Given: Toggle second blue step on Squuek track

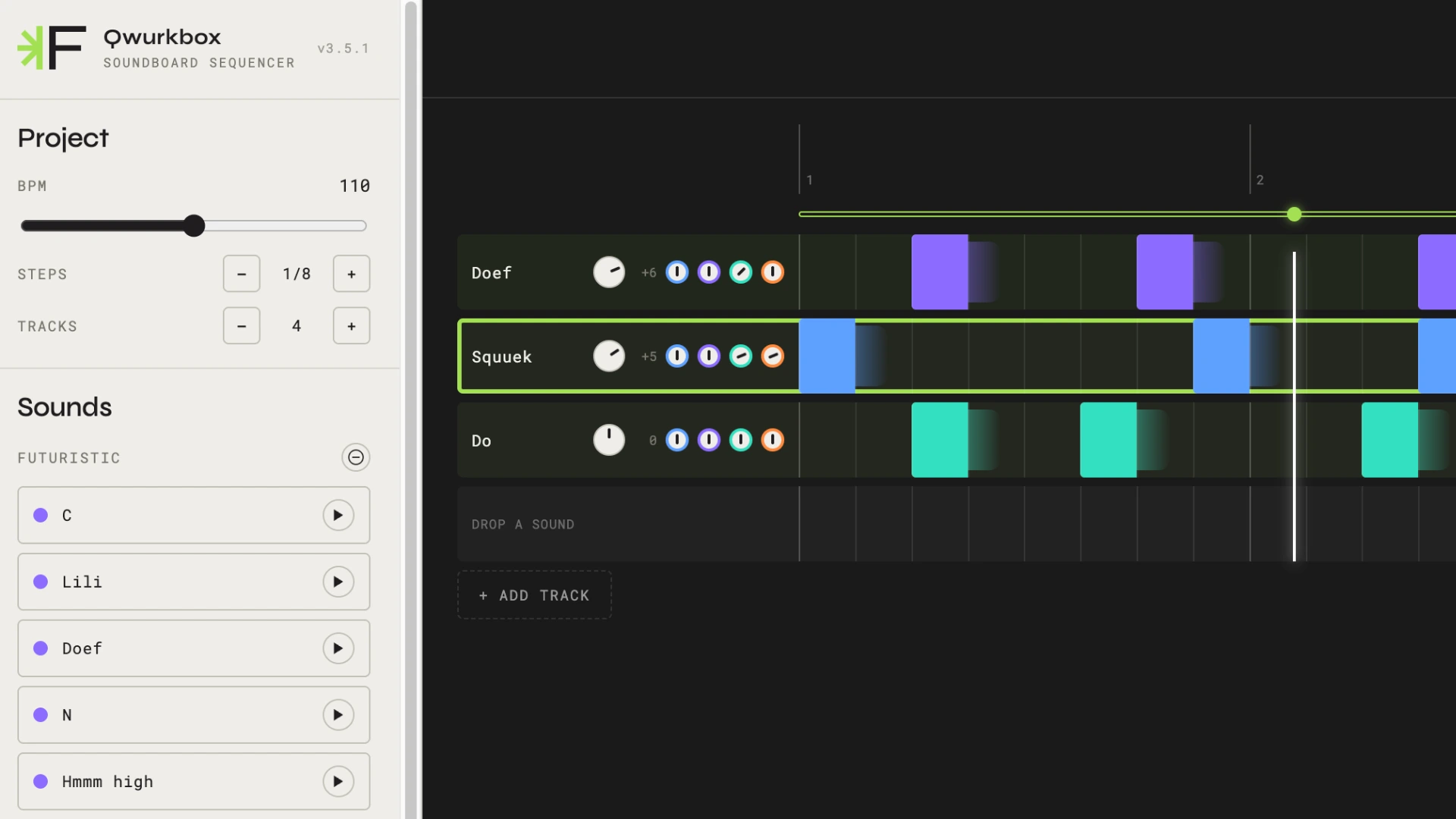Looking at the screenshot, I should [1222, 356].
